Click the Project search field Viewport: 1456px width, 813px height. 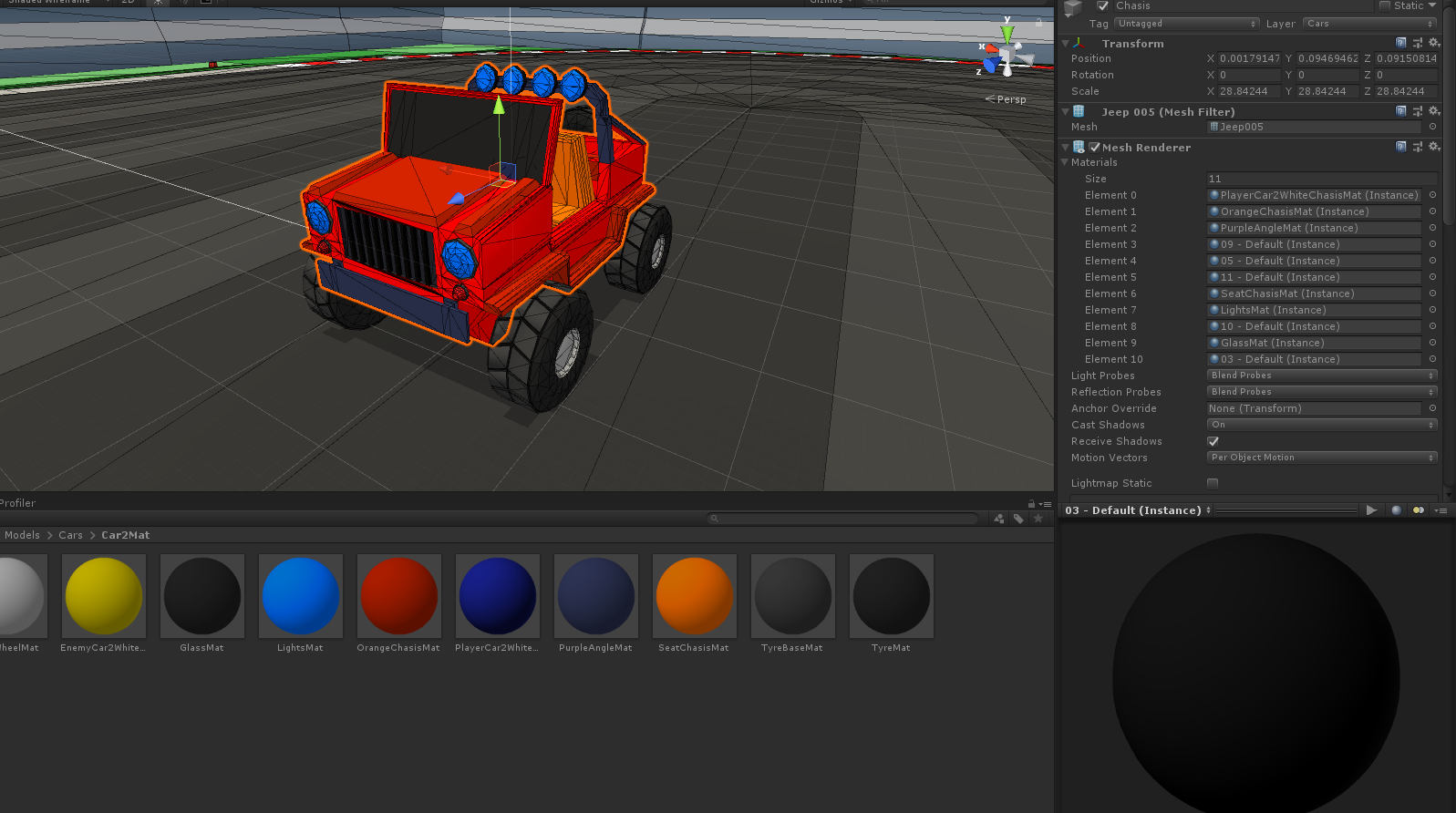[x=843, y=519]
